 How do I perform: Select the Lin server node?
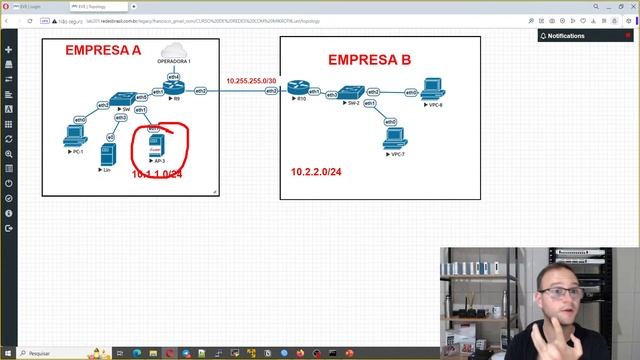pyautogui.click(x=108, y=154)
